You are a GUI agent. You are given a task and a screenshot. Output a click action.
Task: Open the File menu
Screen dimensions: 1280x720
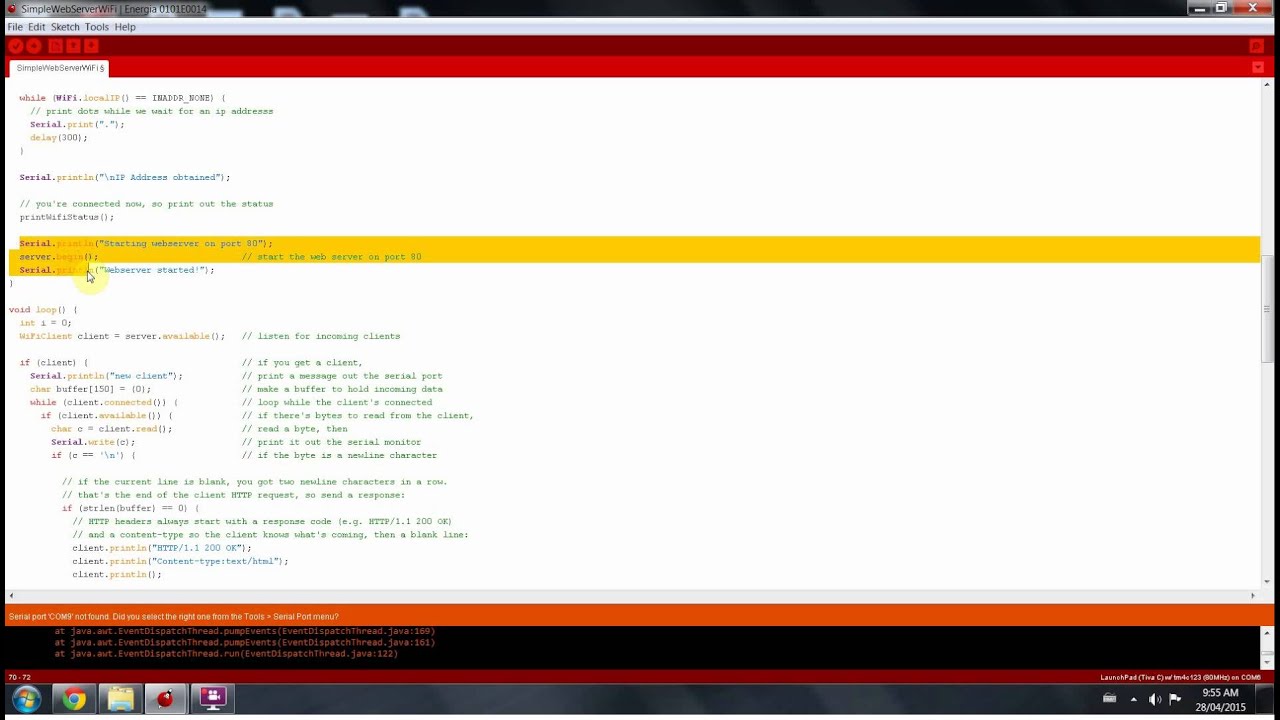[15, 27]
